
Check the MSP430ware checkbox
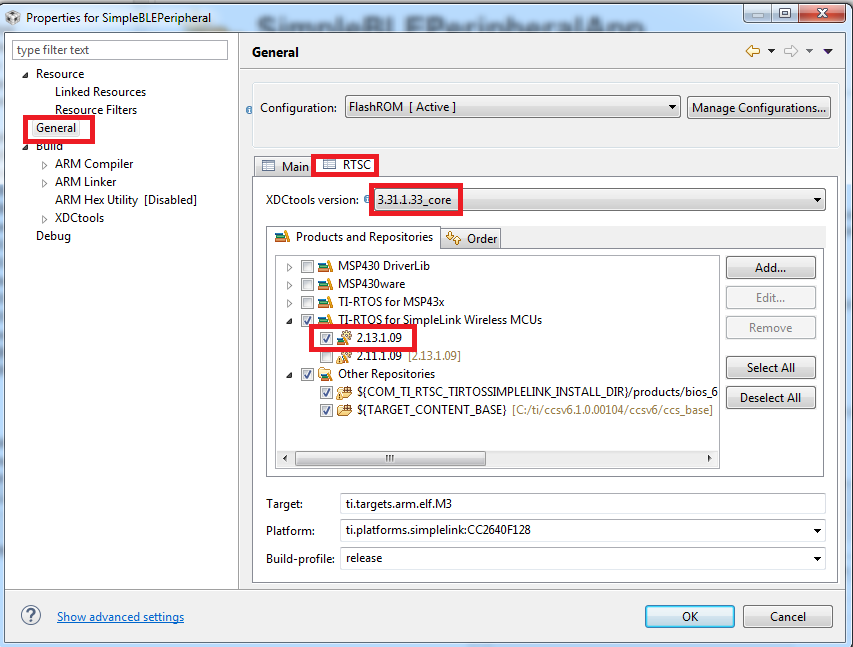307,285
